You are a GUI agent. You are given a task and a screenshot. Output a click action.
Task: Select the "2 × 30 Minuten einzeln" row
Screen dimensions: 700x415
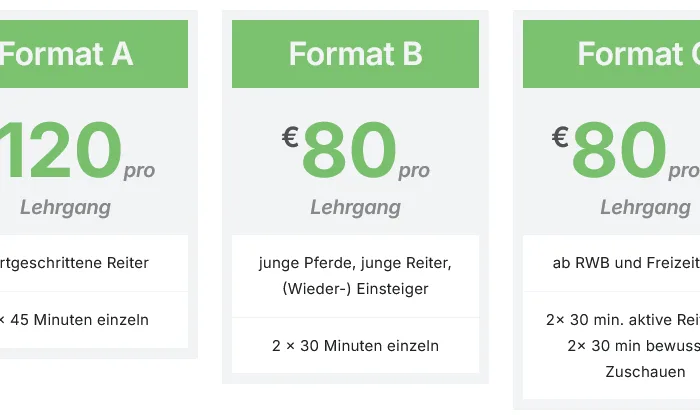[355, 346]
